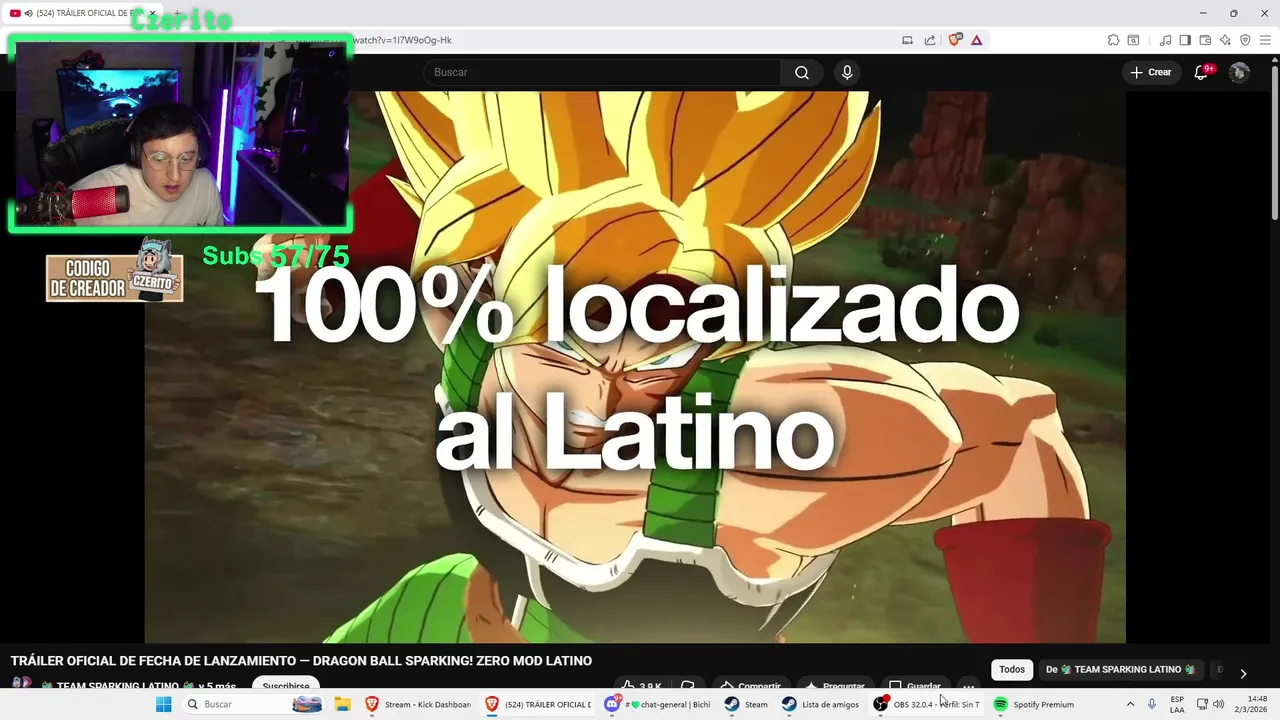Viewport: 1280px width, 720px height.
Task: Open the Brave playlist music note icon
Action: point(1165,40)
